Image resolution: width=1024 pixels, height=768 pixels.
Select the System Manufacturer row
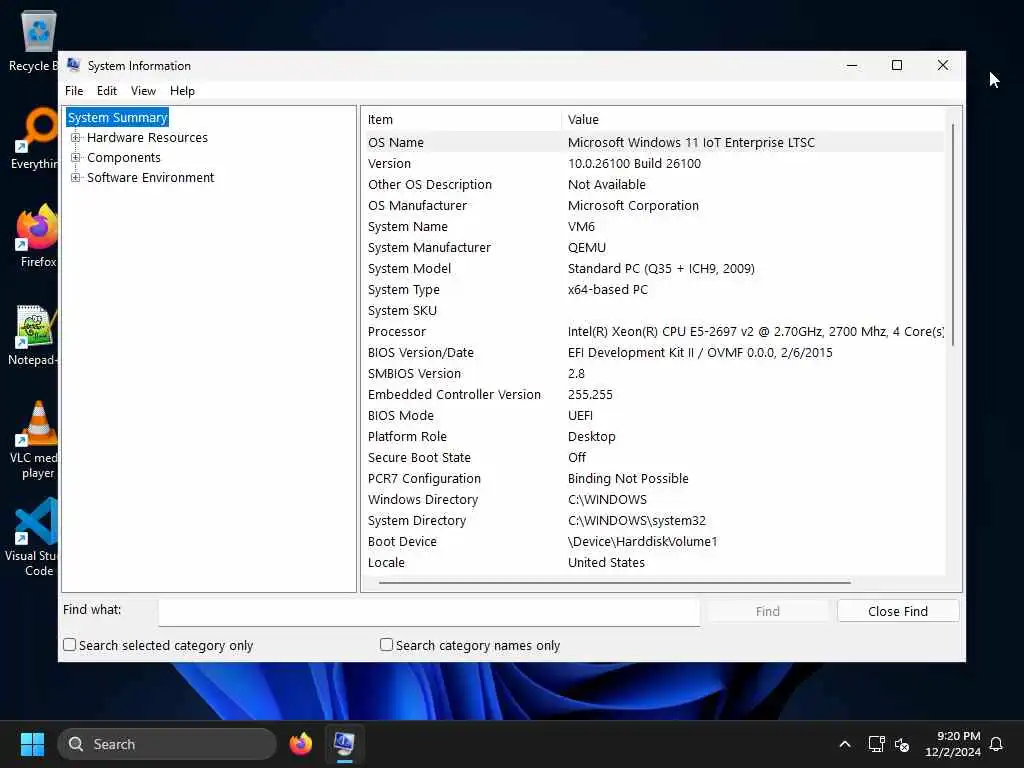point(654,248)
